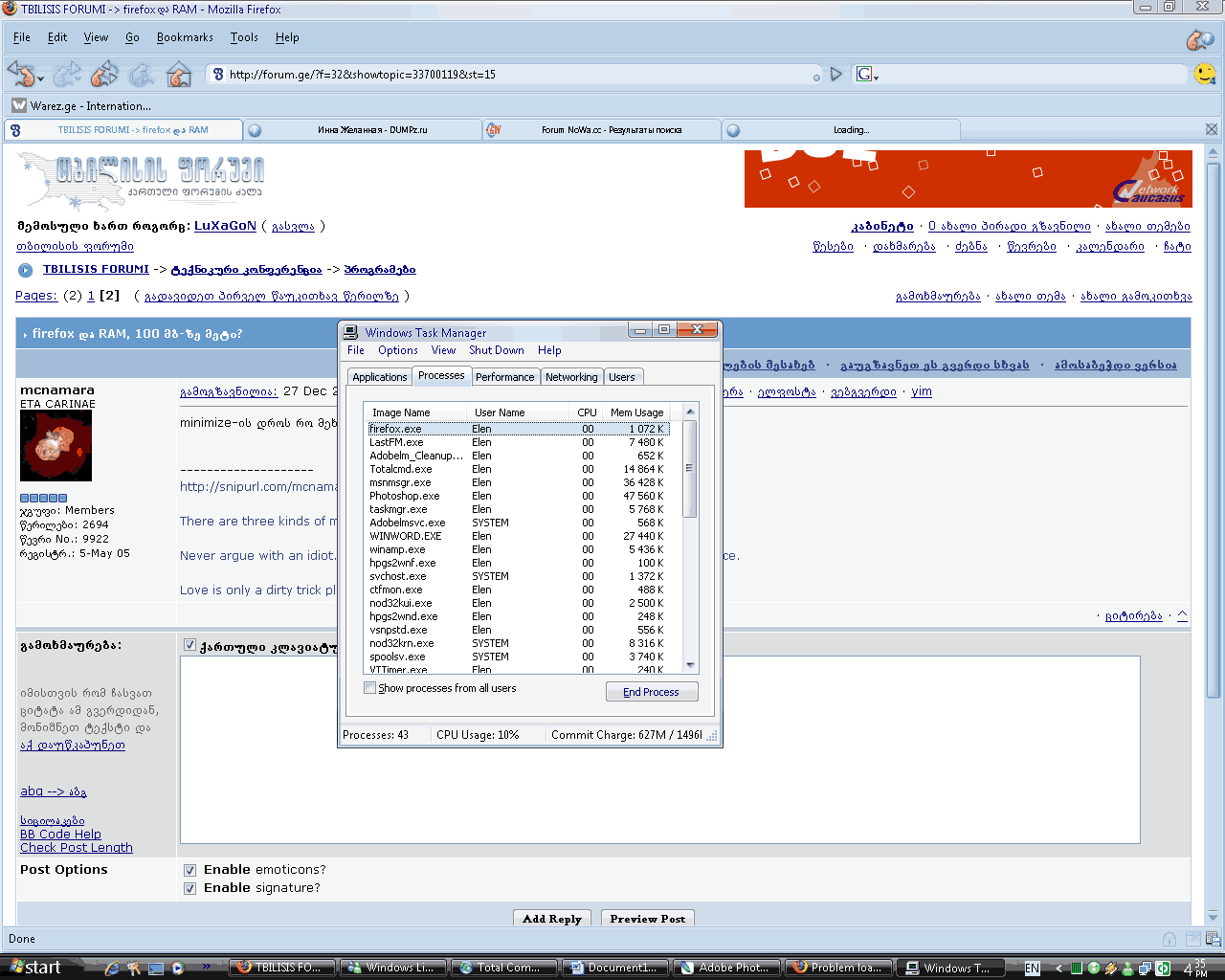The image size is (1225, 980).
Task: Open the Google search engine dropdown
Action: 867,75
